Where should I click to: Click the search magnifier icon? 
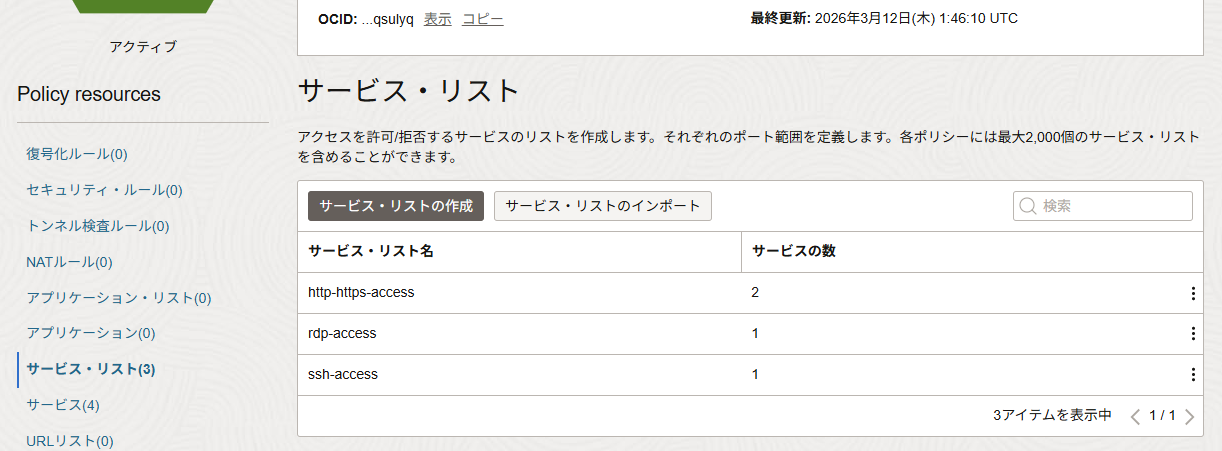point(1027,206)
